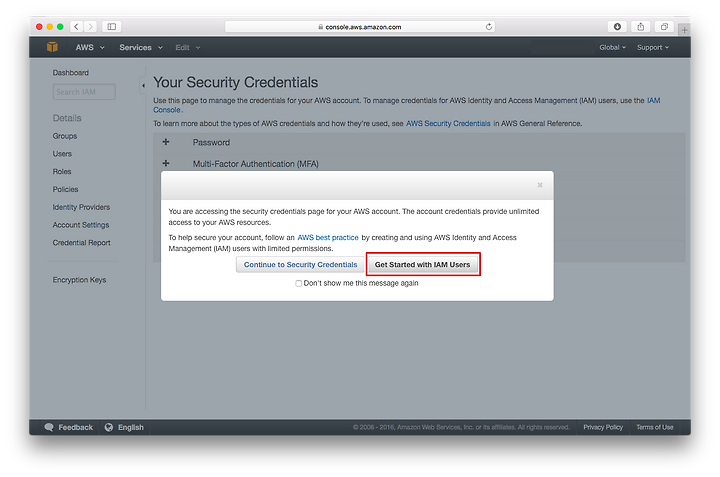Toggle the Safari sidebar icon
This screenshot has height=477, width=720.
click(x=112, y=27)
